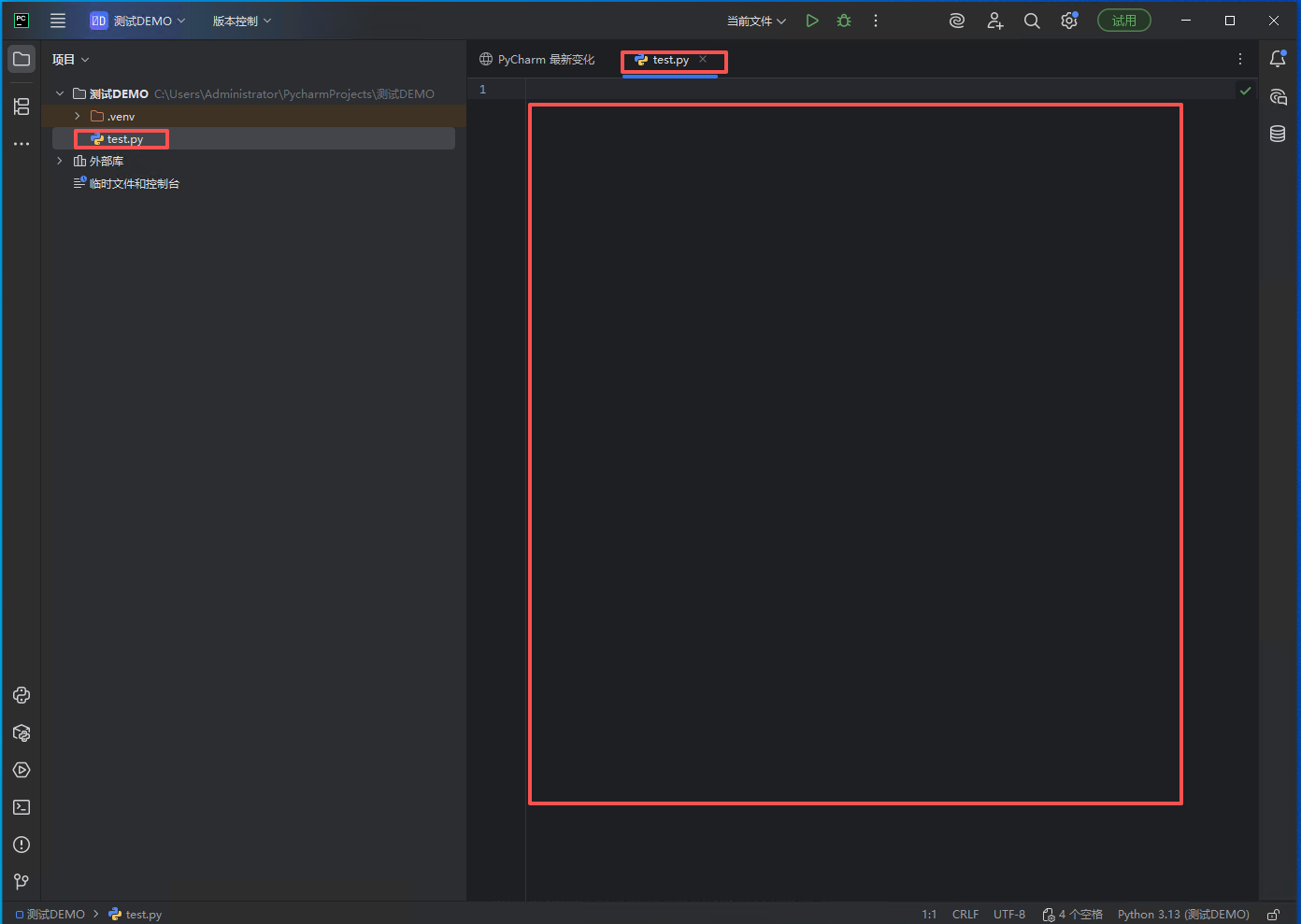Click the 试用 trial button
Screen dimensions: 1301x924
tap(1123, 21)
